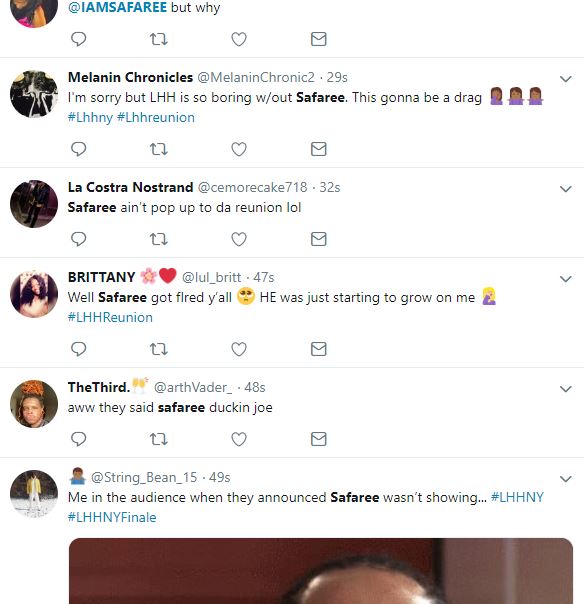Open the #Lhhreunion hashtag
This screenshot has height=604, width=584.
pos(156,117)
